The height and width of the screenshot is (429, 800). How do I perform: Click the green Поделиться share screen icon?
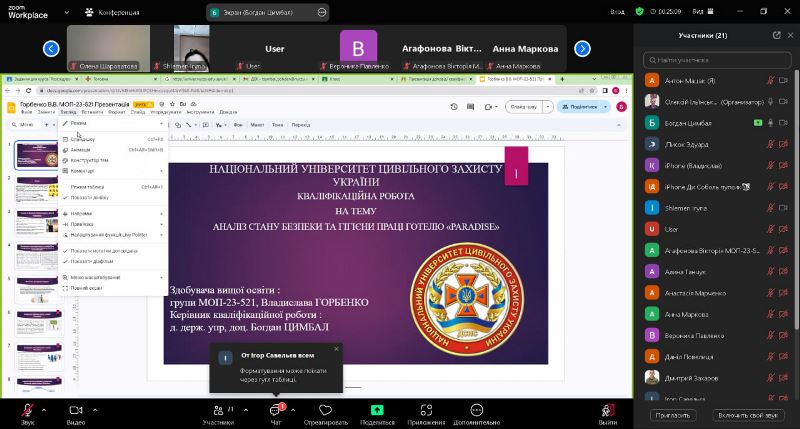pos(377,410)
